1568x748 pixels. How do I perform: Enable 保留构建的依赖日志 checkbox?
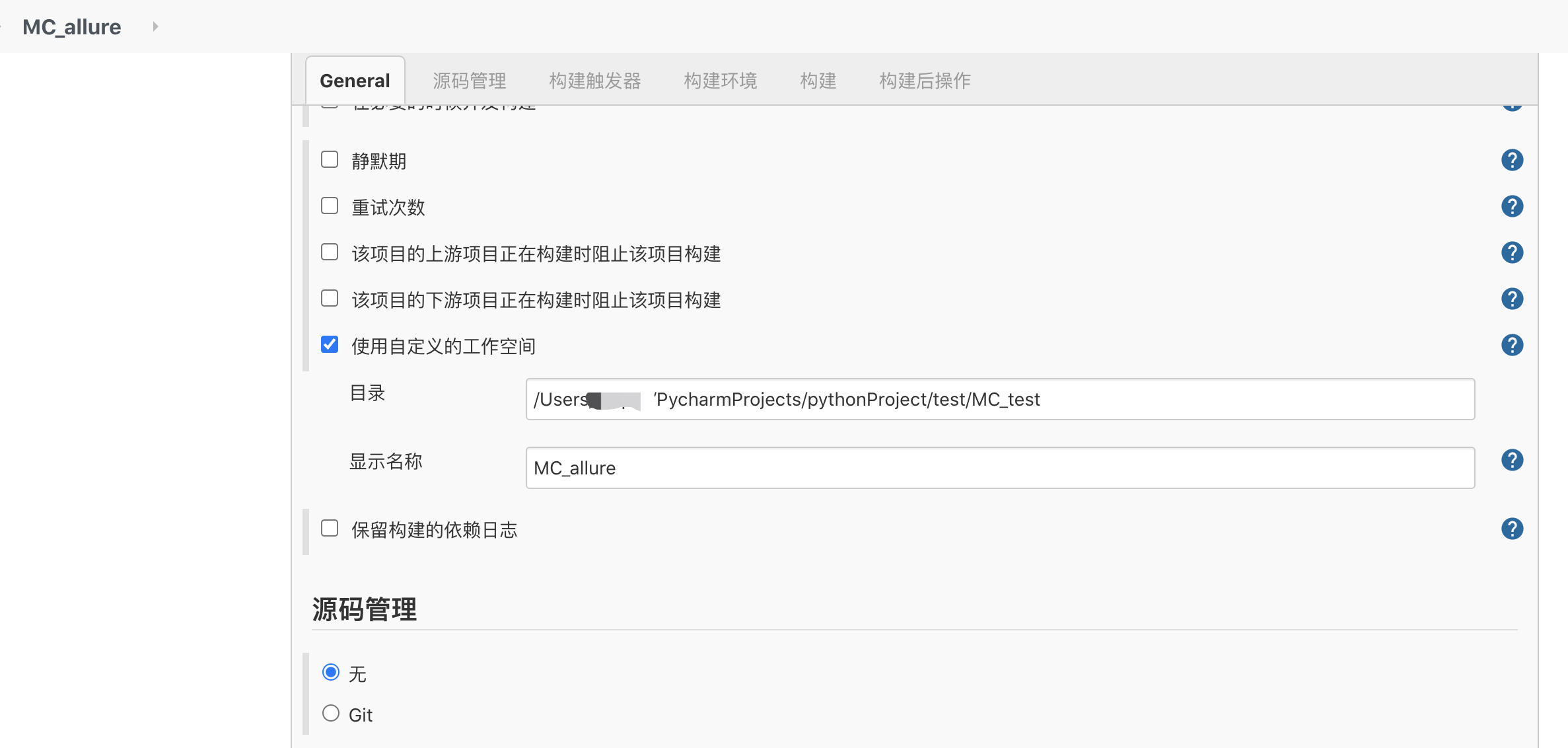[330, 529]
